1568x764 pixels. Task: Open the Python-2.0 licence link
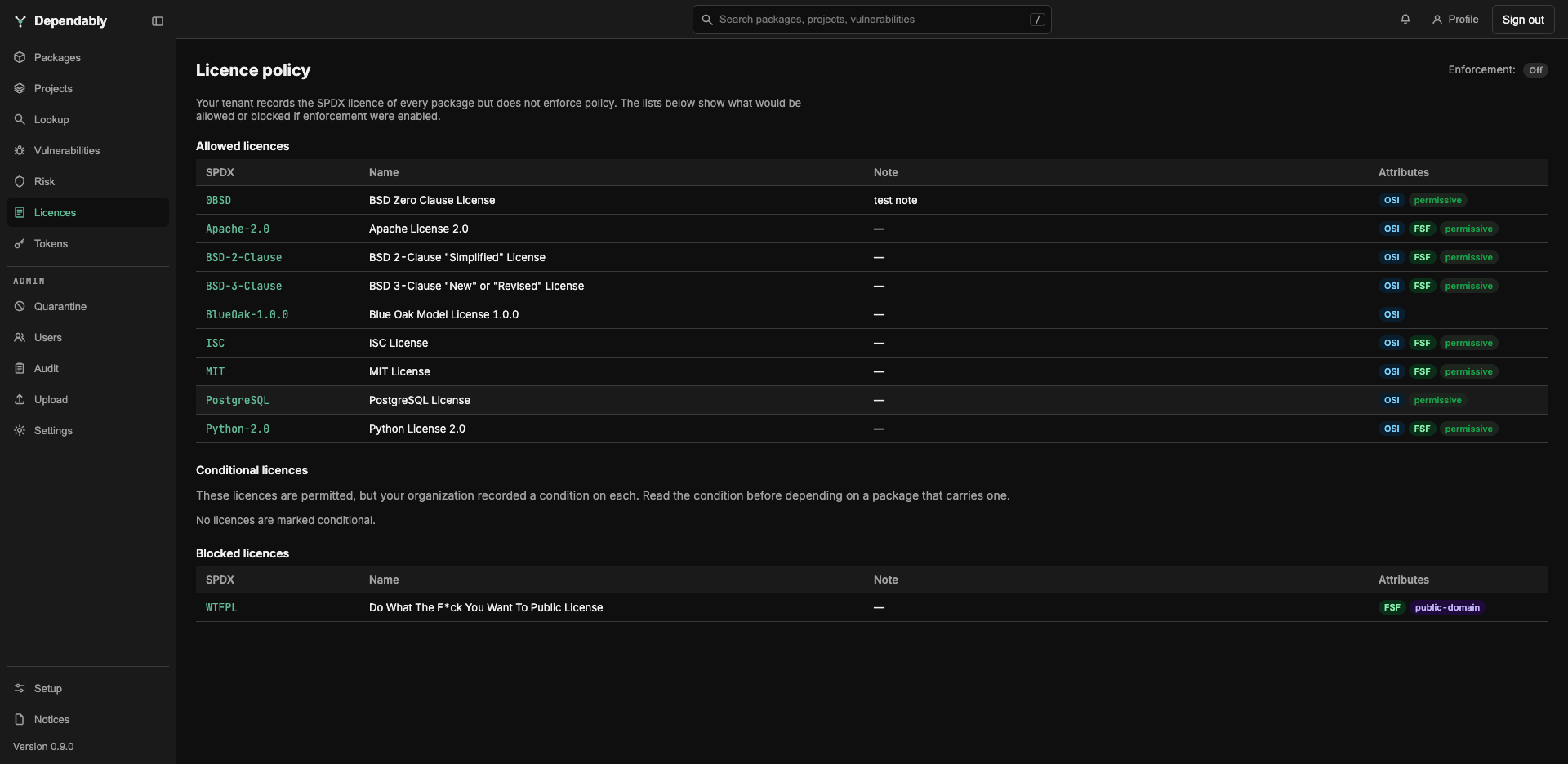click(238, 429)
